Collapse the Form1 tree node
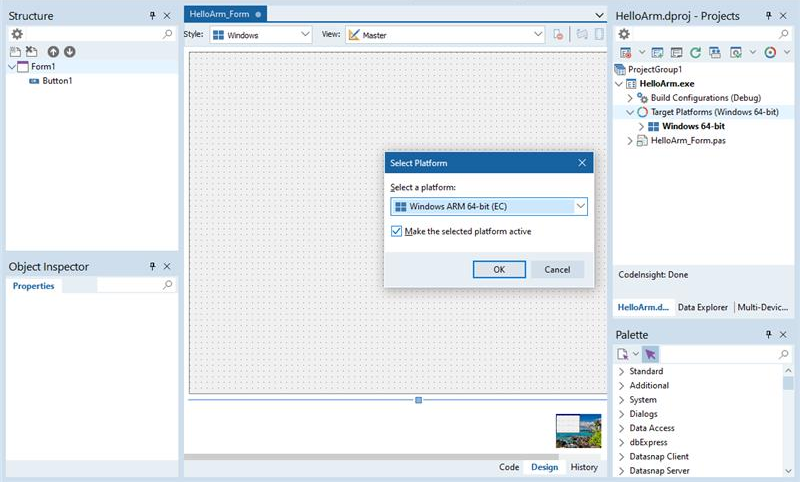 coord(12,67)
